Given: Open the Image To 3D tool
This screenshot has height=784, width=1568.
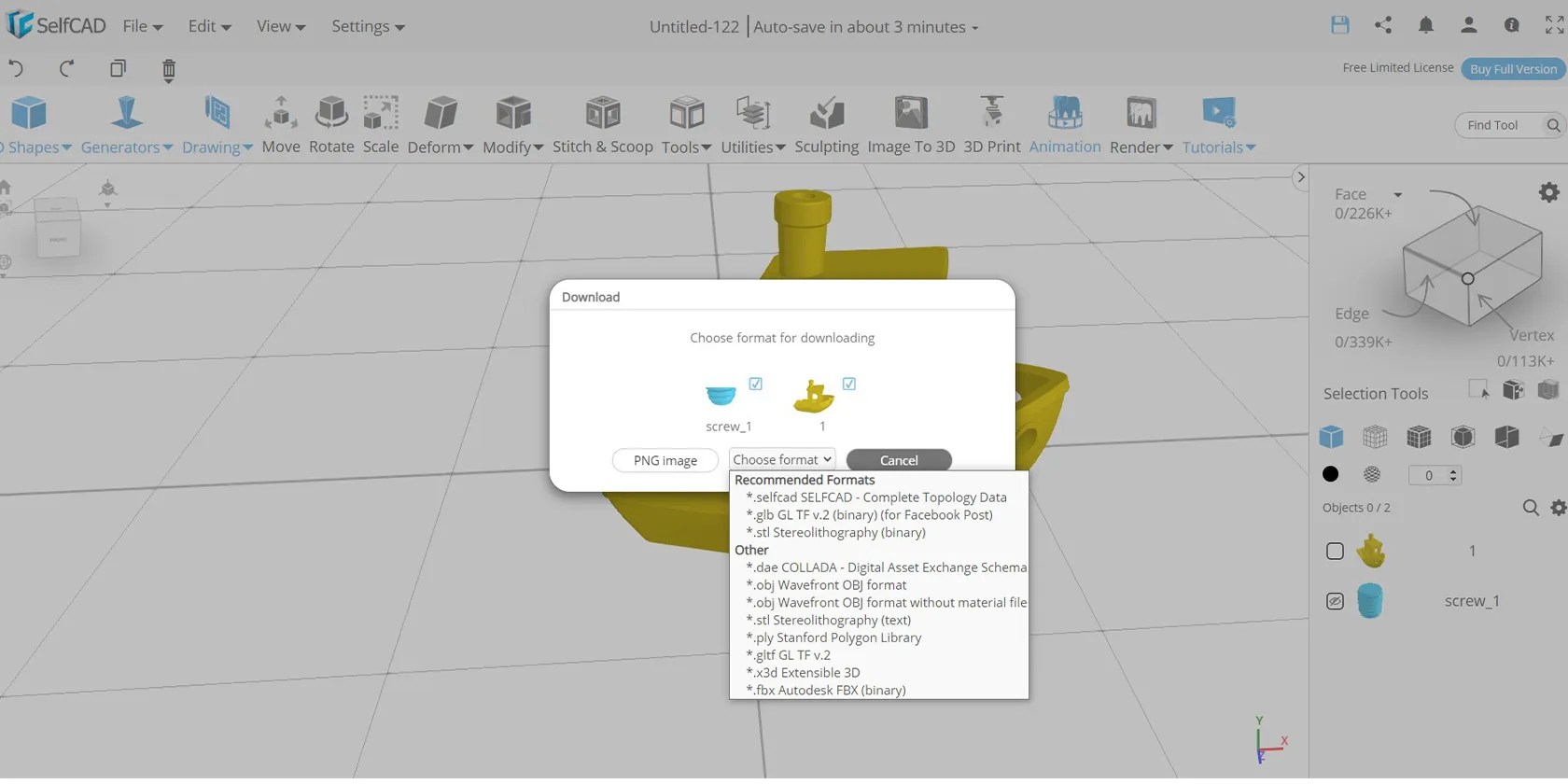Looking at the screenshot, I should tap(911, 125).
